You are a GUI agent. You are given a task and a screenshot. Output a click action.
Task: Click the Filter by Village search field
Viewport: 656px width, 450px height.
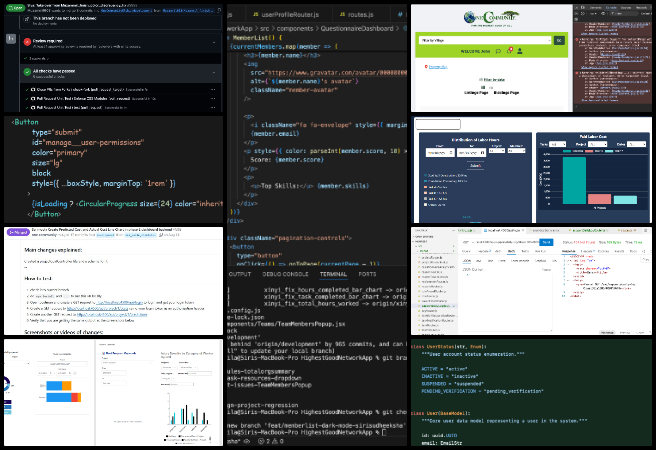(x=485, y=40)
